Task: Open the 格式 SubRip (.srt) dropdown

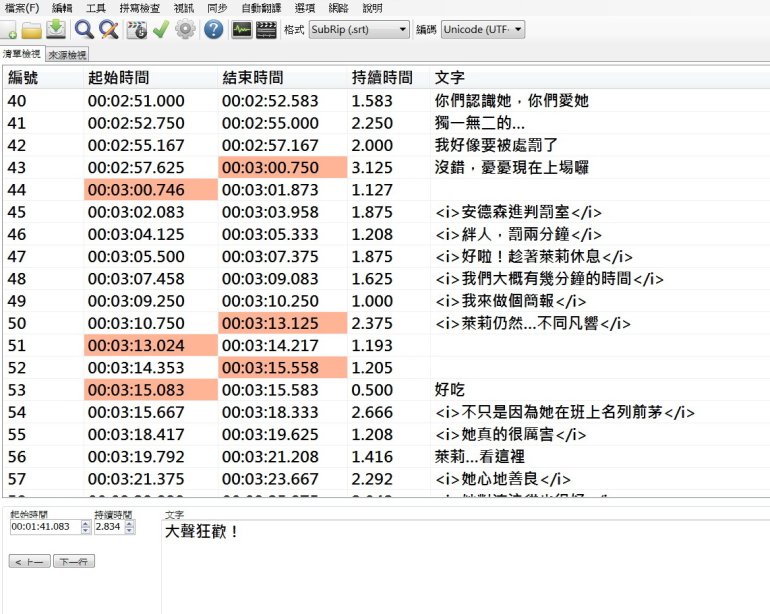Action: [x=359, y=29]
